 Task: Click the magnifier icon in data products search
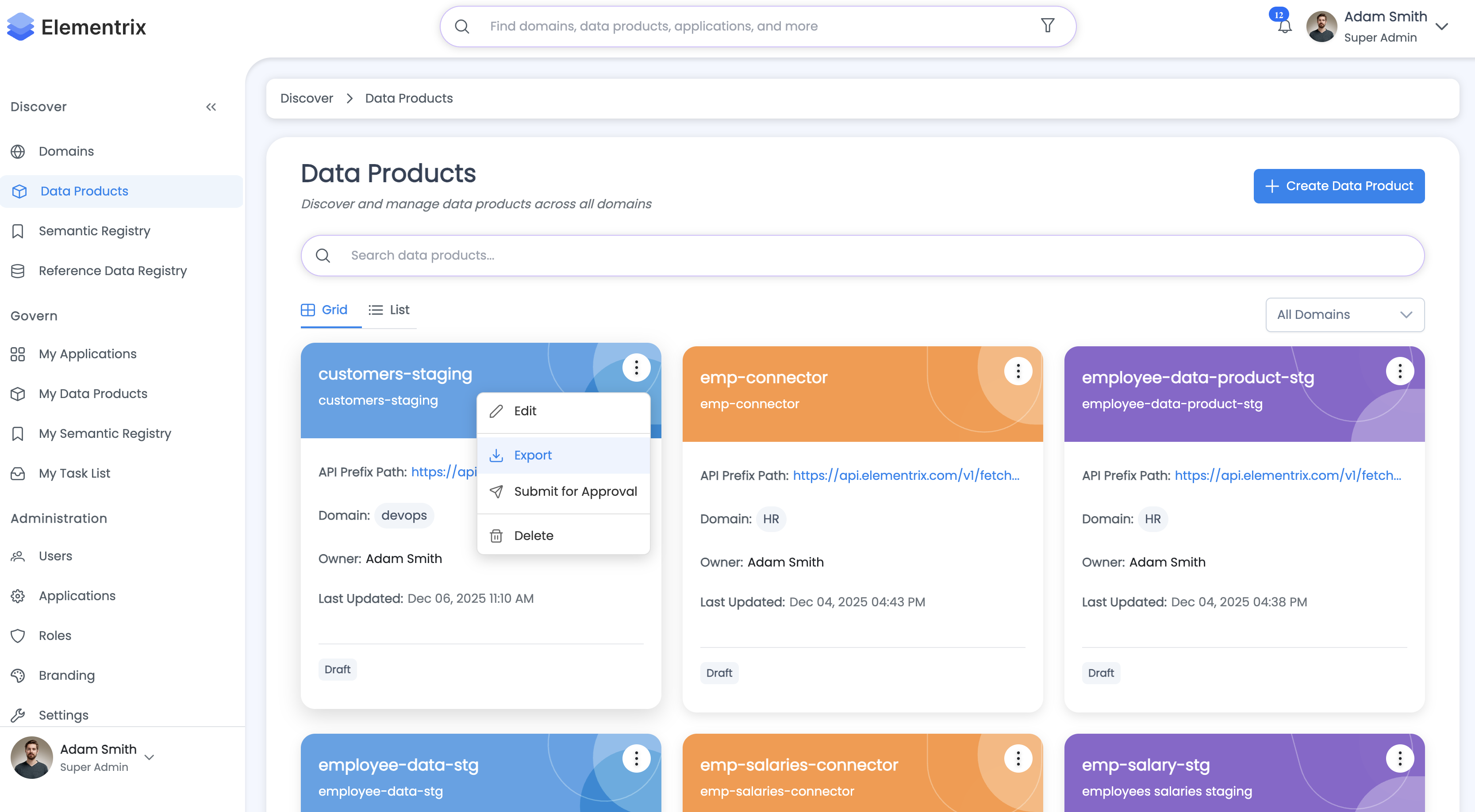point(323,256)
